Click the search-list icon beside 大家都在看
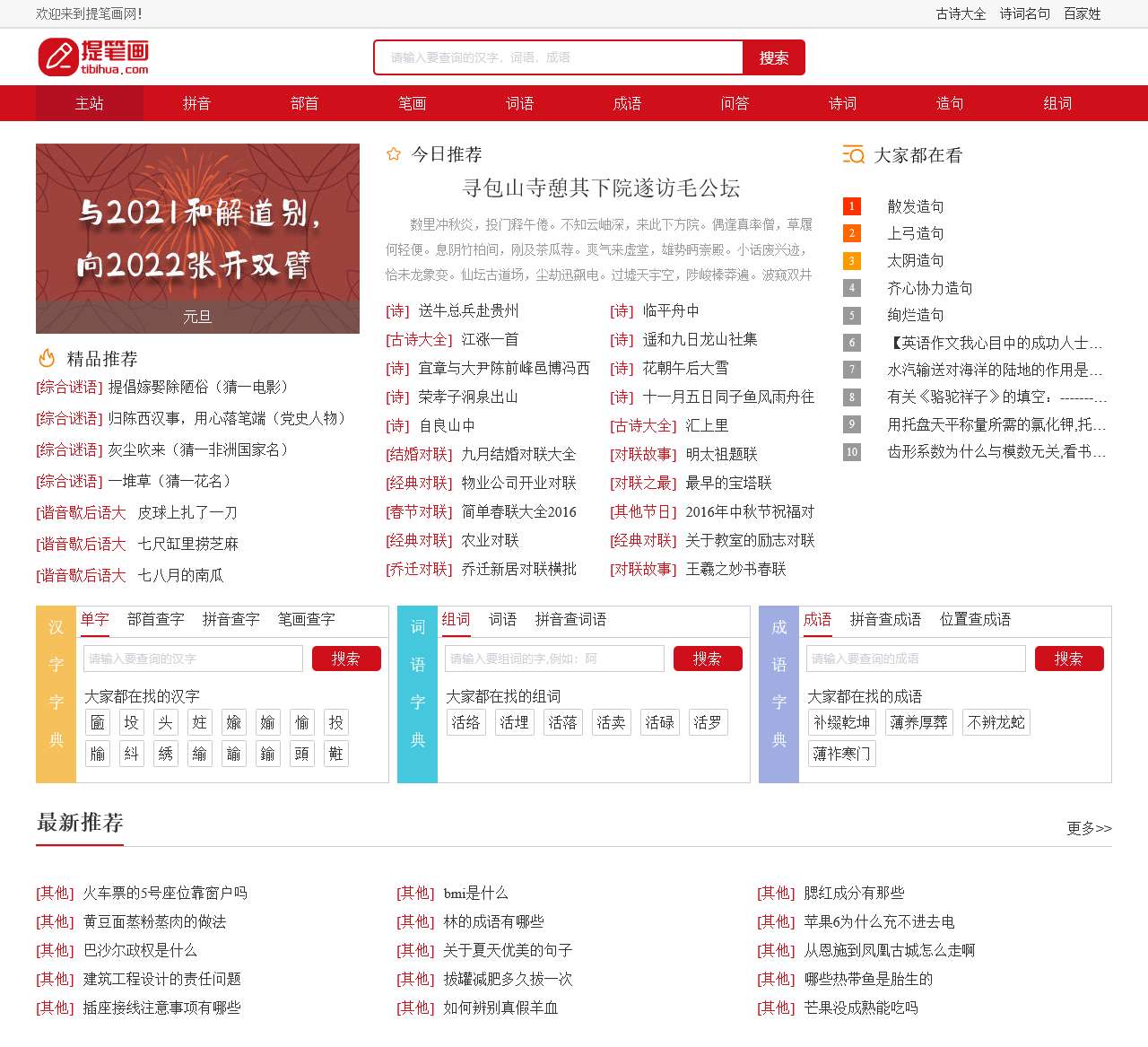1148x1047 pixels. pos(853,155)
